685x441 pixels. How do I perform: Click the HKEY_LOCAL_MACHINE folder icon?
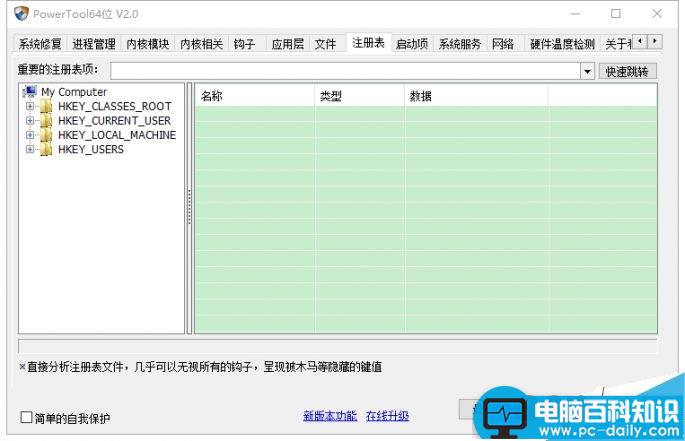46,135
